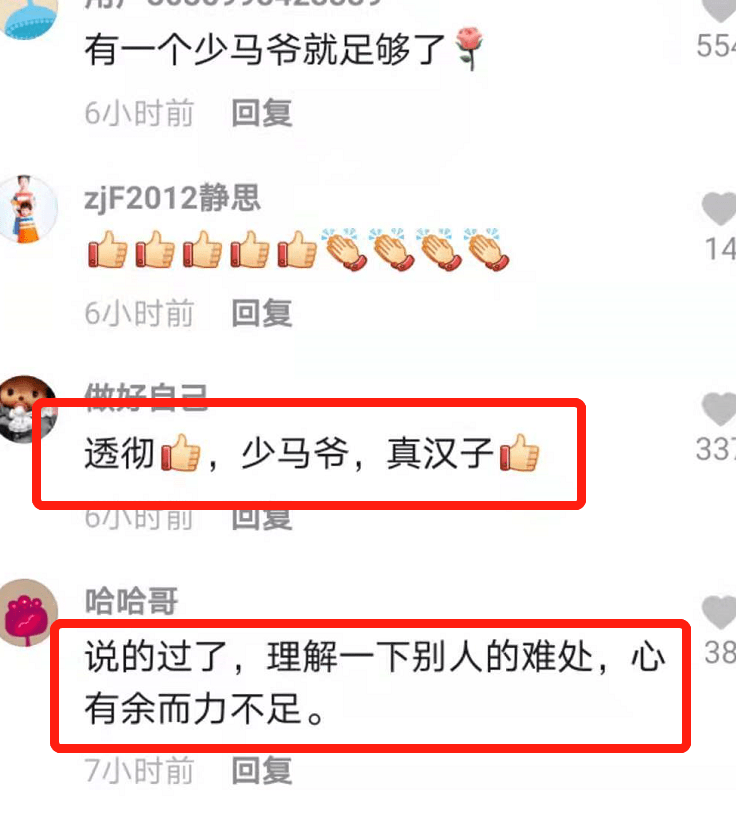Screen dimensions: 736x814
Task: Like the comment by zjF2012静思
Action: 720,209
